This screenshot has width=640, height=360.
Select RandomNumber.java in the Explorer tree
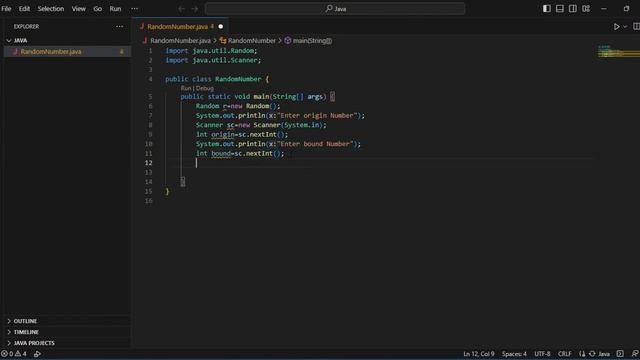(67, 51)
